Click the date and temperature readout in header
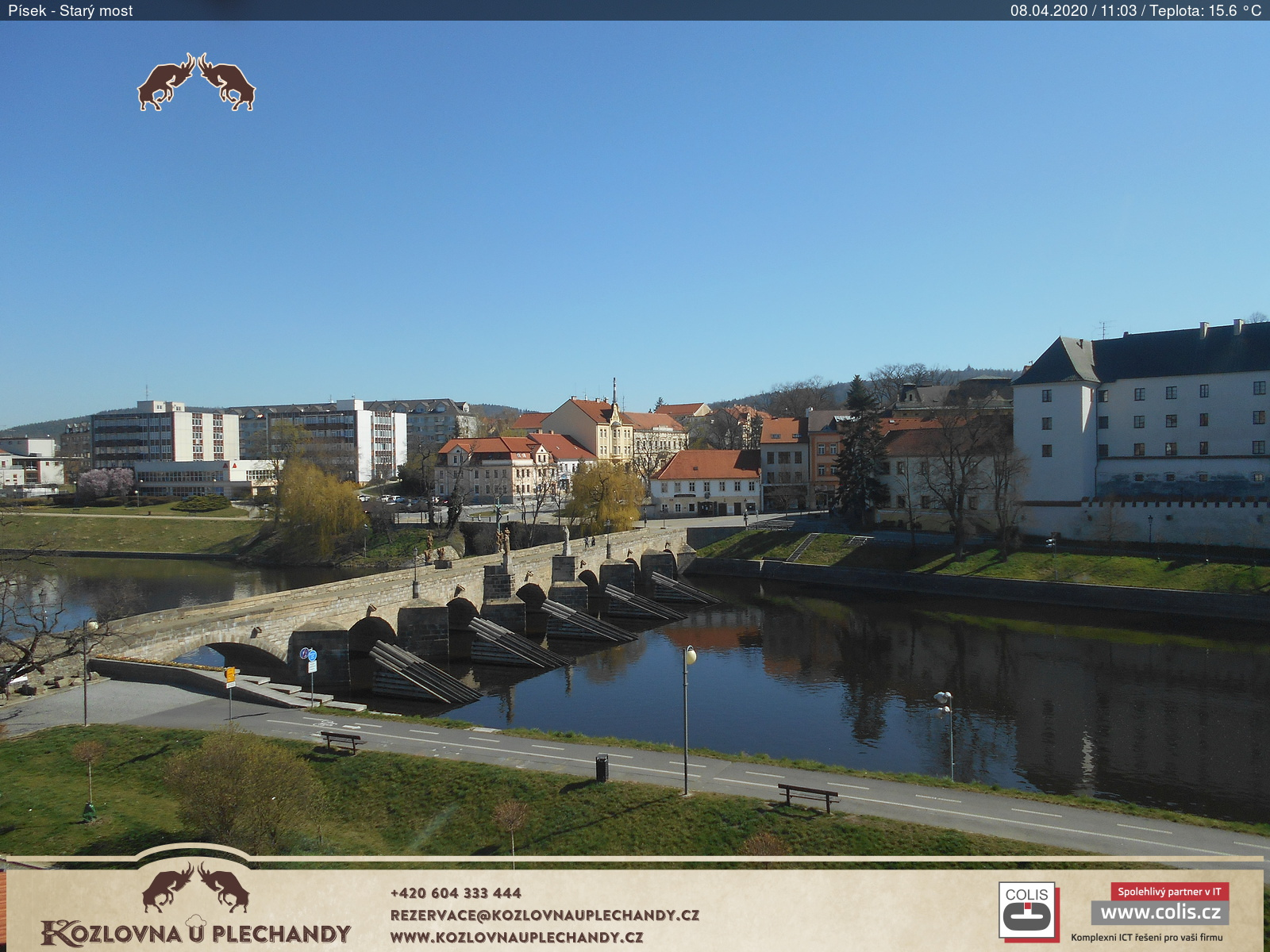The height and width of the screenshot is (952, 1270). (x=1135, y=10)
